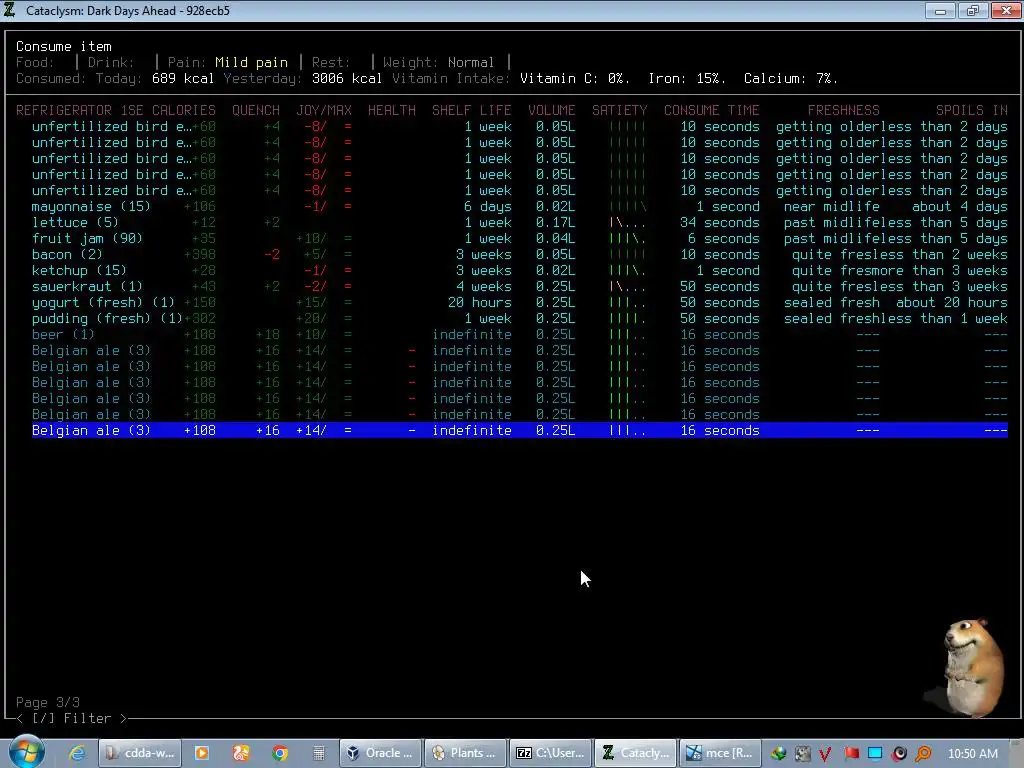Minimize the Cataclysm window
Viewport: 1024px width, 768px height.
(x=940, y=10)
